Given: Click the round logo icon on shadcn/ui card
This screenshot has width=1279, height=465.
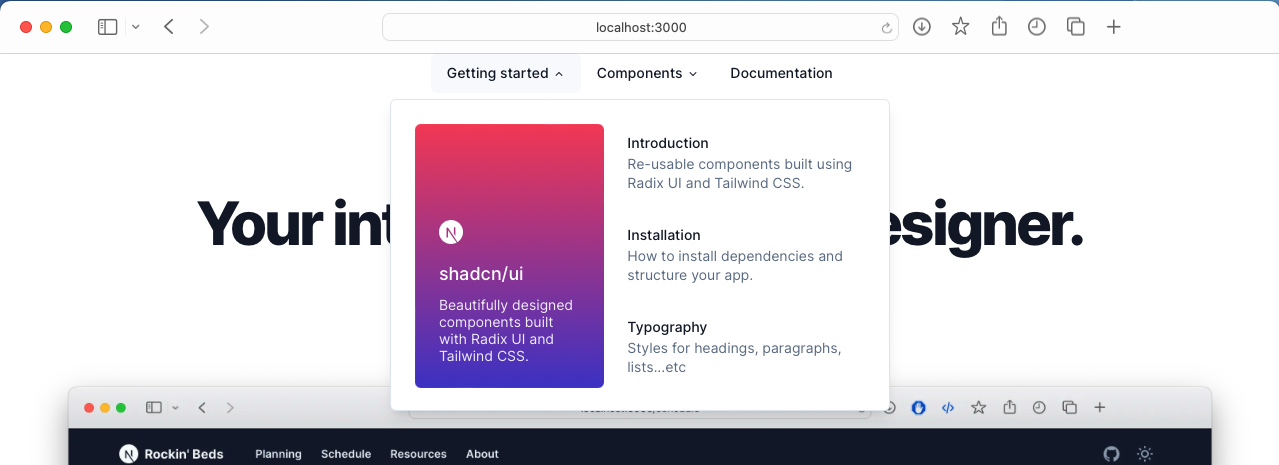Looking at the screenshot, I should tap(451, 232).
